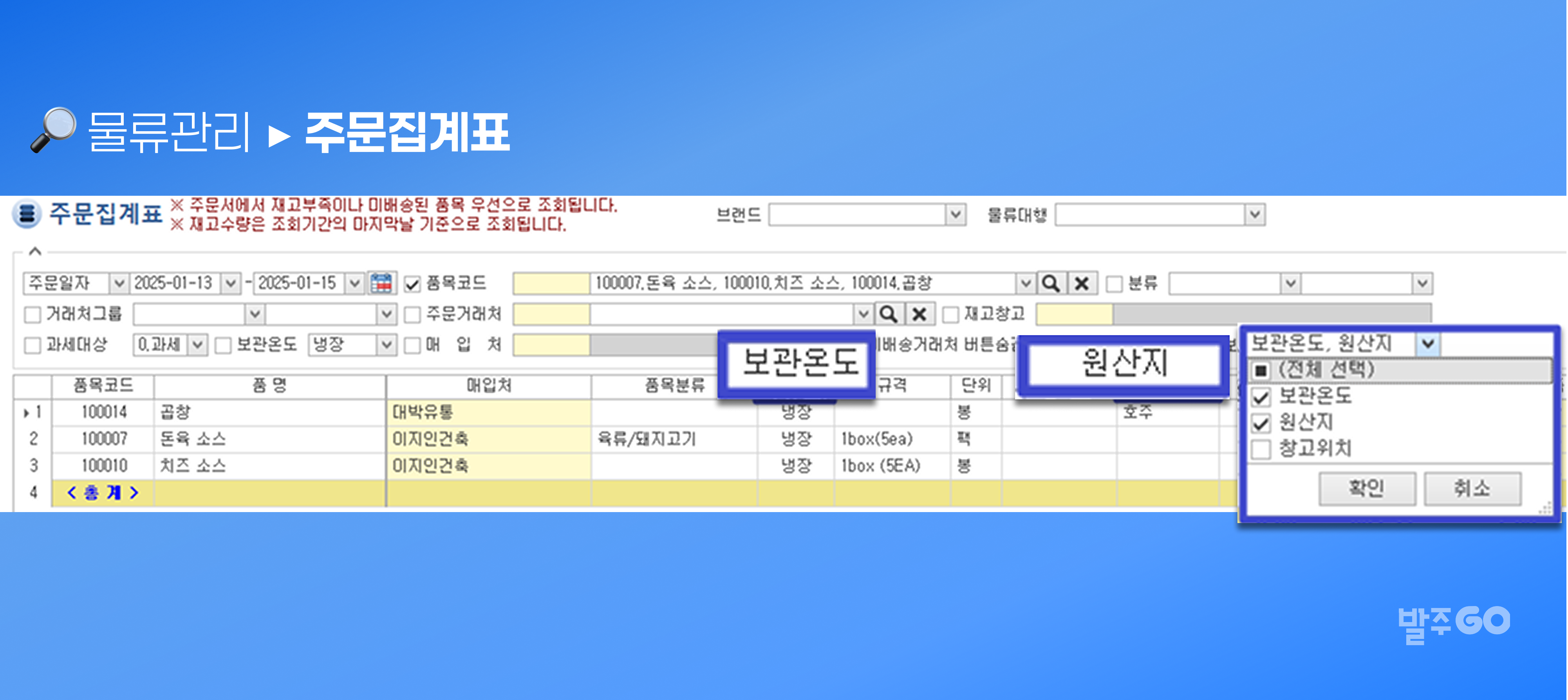
Task: Collapse the filter panel with the up chevron
Action: click(35, 251)
